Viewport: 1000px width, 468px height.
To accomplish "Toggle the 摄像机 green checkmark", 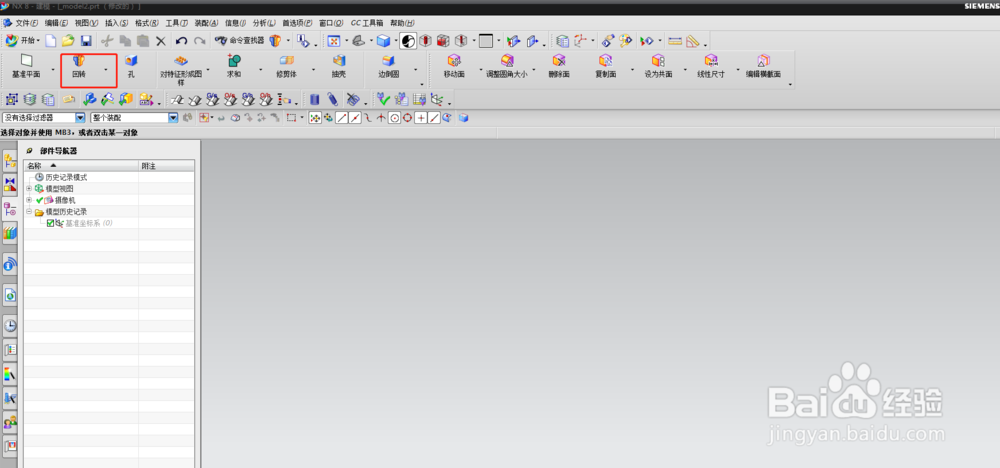I will click(40, 200).
